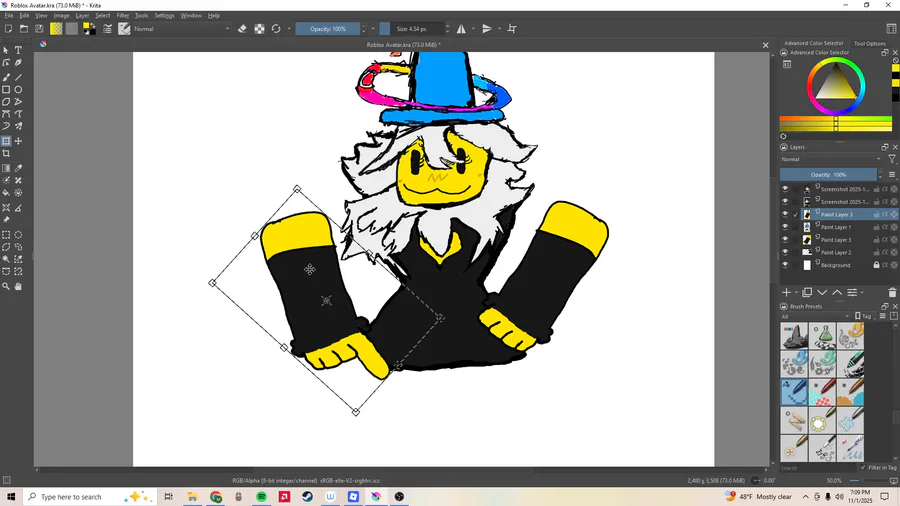900x506 pixels.
Task: Select the Elliptical Selection tool
Action: pos(18,235)
